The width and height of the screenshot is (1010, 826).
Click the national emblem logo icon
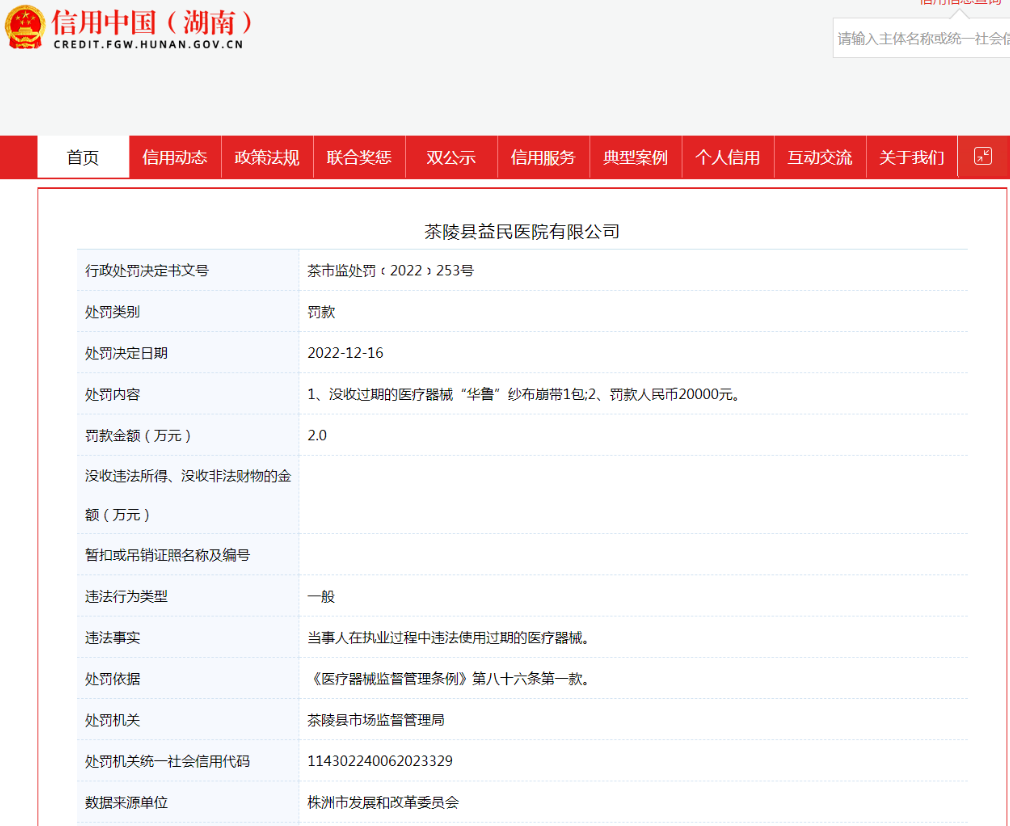tap(25, 27)
